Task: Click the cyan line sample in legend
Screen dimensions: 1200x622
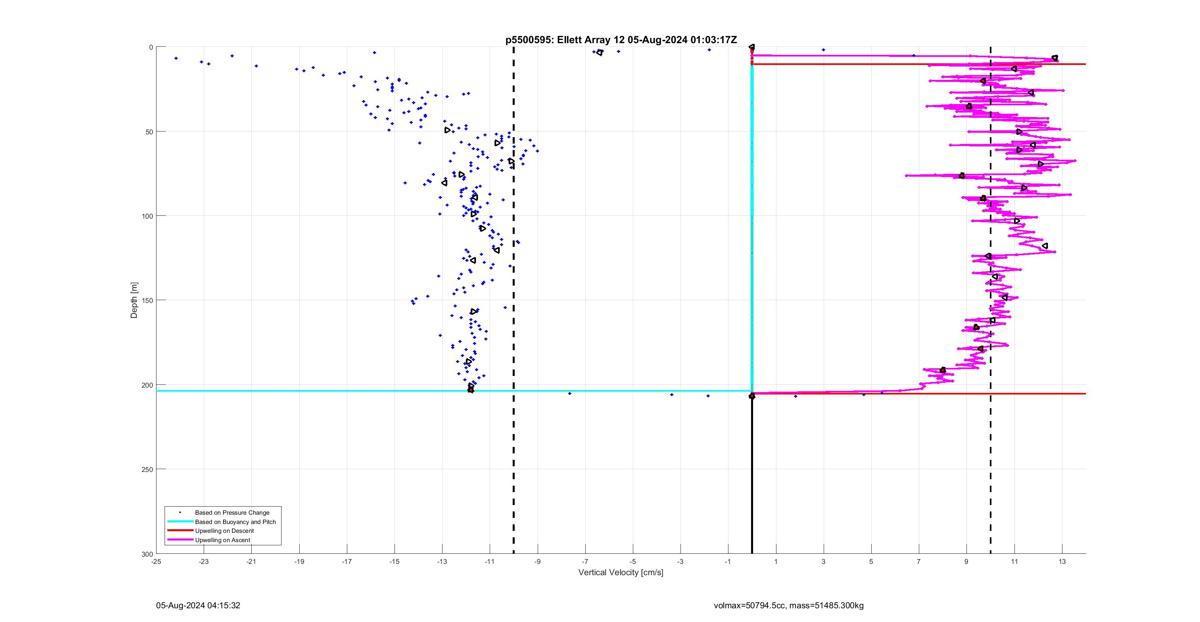Action: [x=180, y=522]
